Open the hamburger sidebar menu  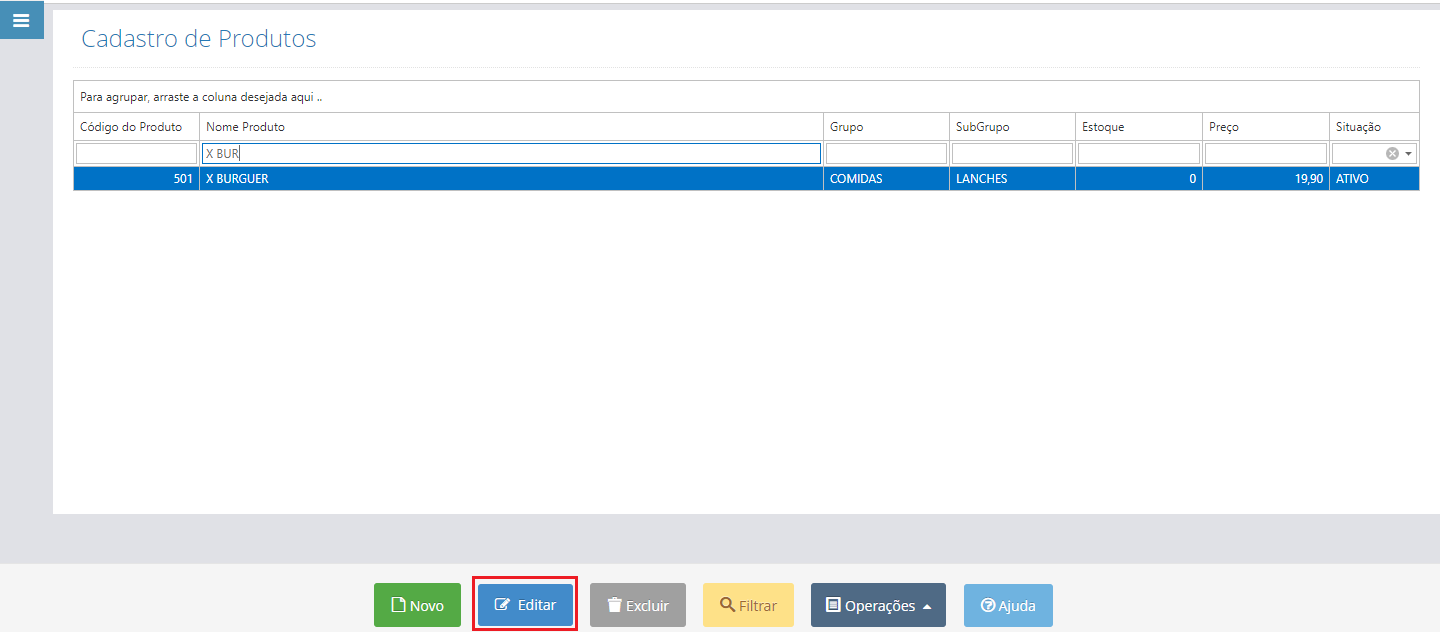21,20
